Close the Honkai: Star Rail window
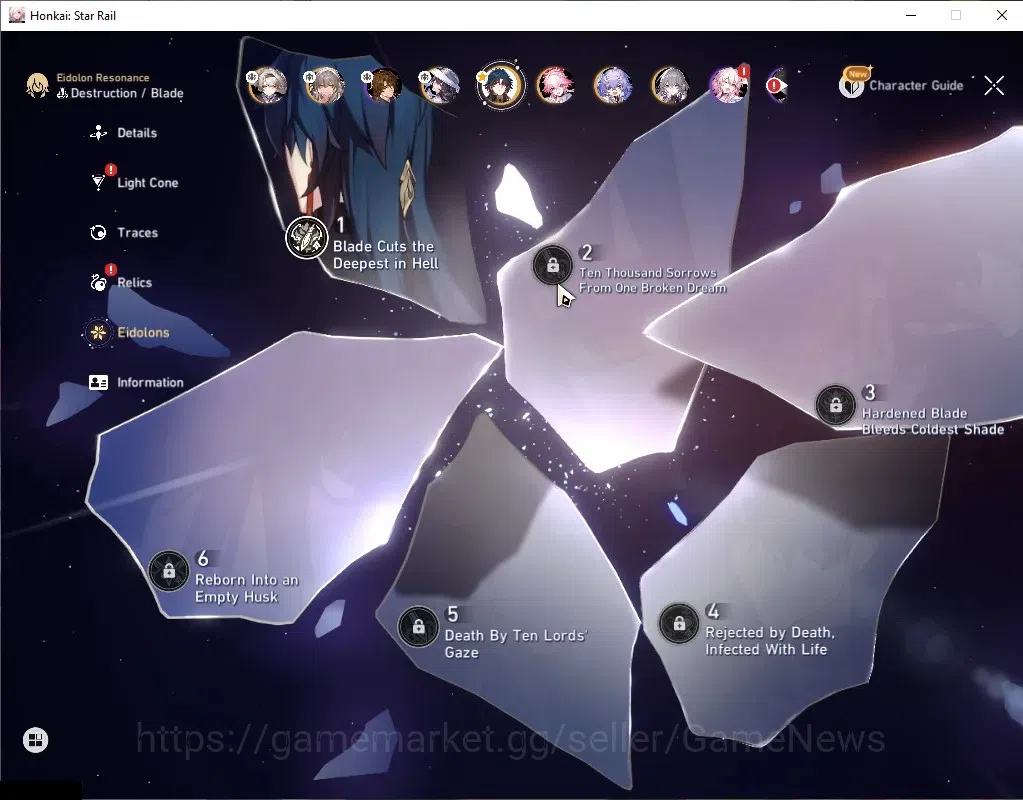Viewport: 1023px width, 800px height. point(1001,15)
